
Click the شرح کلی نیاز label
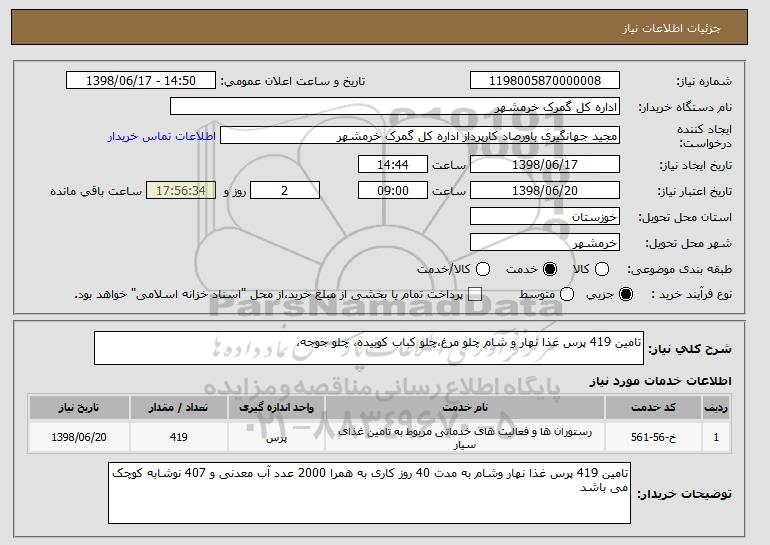click(690, 349)
